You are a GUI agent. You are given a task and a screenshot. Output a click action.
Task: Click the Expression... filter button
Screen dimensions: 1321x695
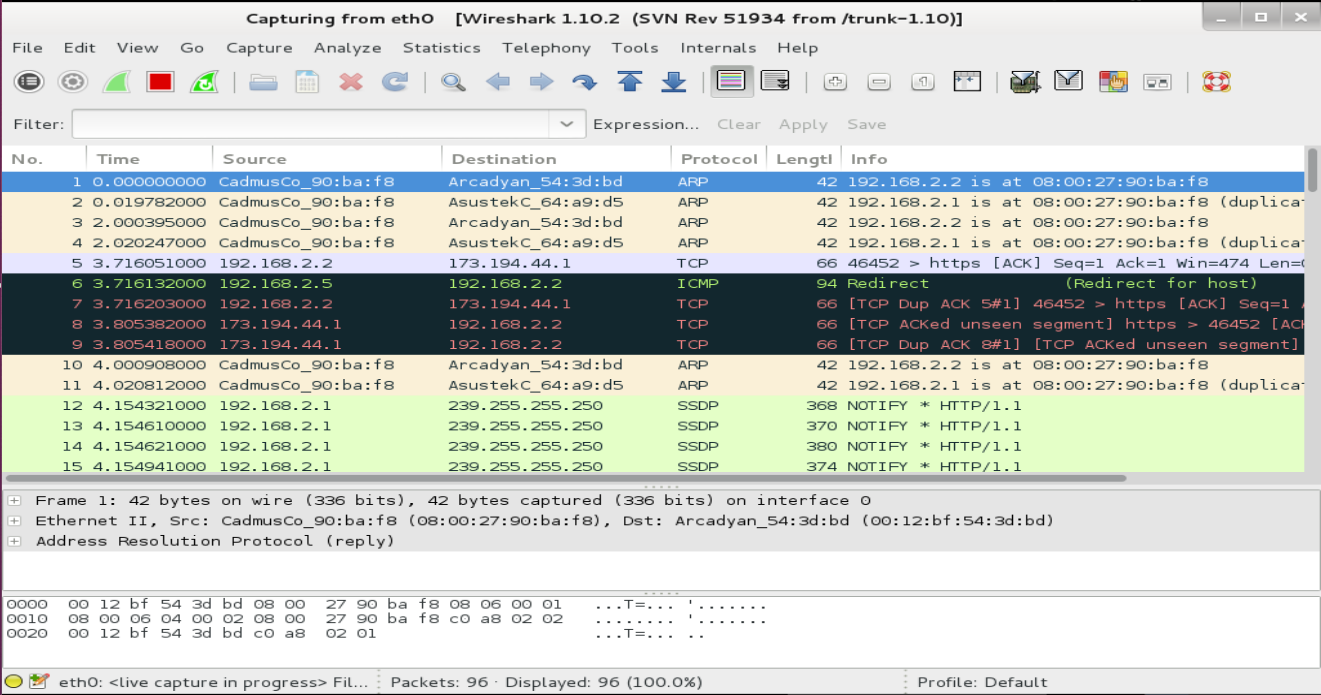click(646, 124)
